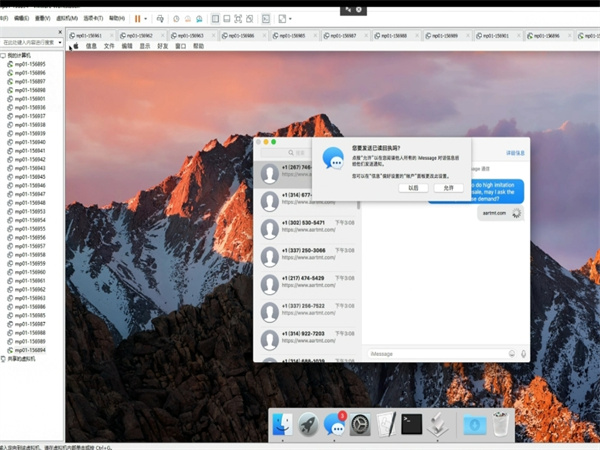The image size is (600, 450).
Task: Open Finder from the Dock
Action: pos(283,426)
